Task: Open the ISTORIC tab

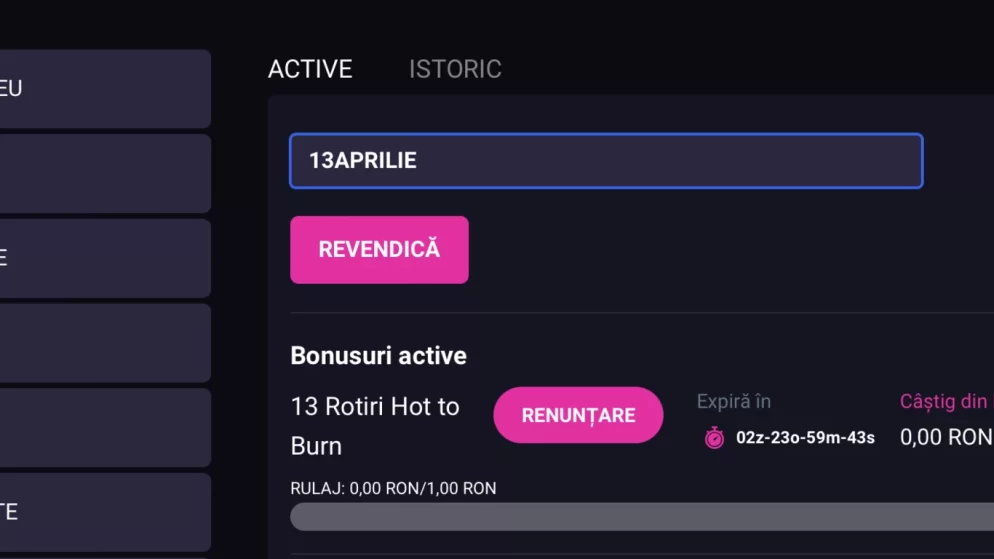Action: click(x=455, y=69)
